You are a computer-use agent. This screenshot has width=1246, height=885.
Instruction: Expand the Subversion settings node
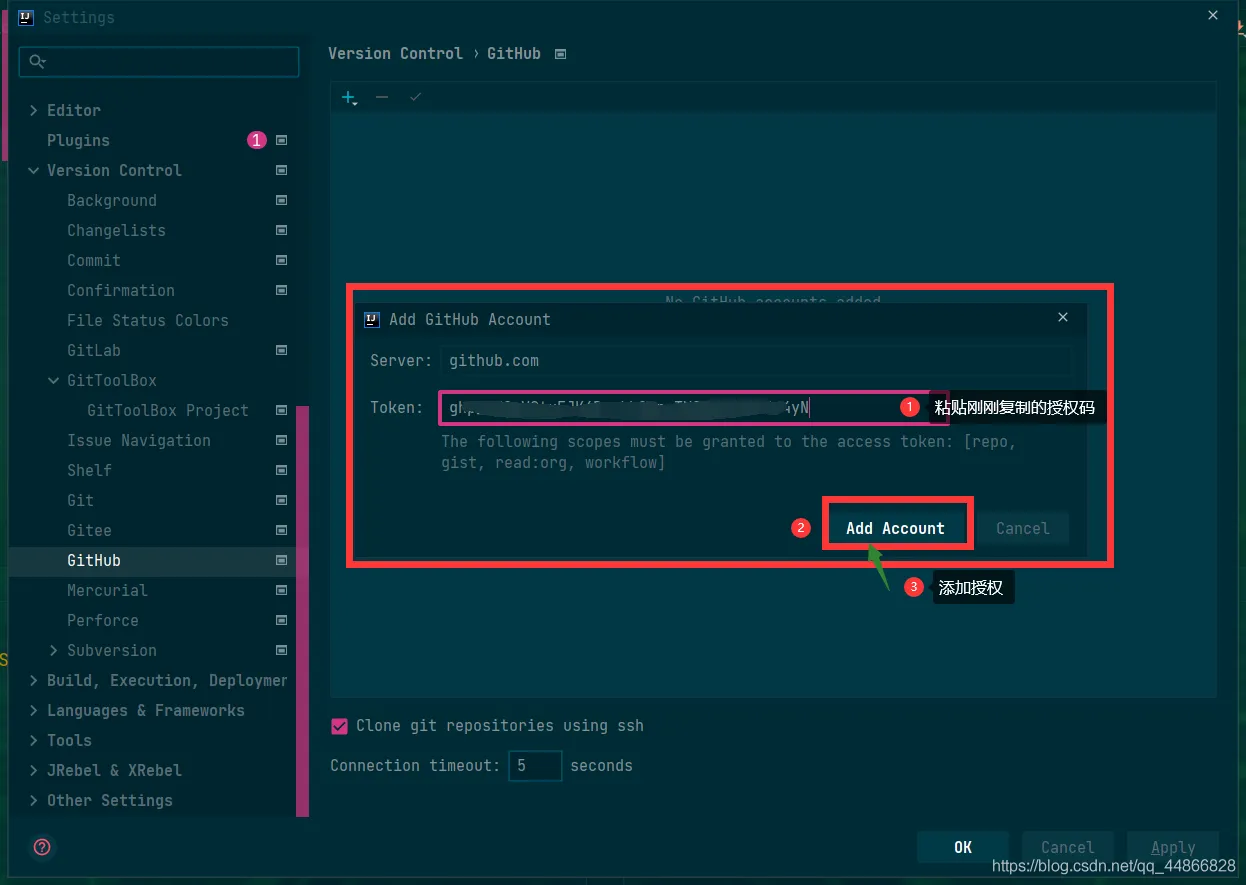54,650
